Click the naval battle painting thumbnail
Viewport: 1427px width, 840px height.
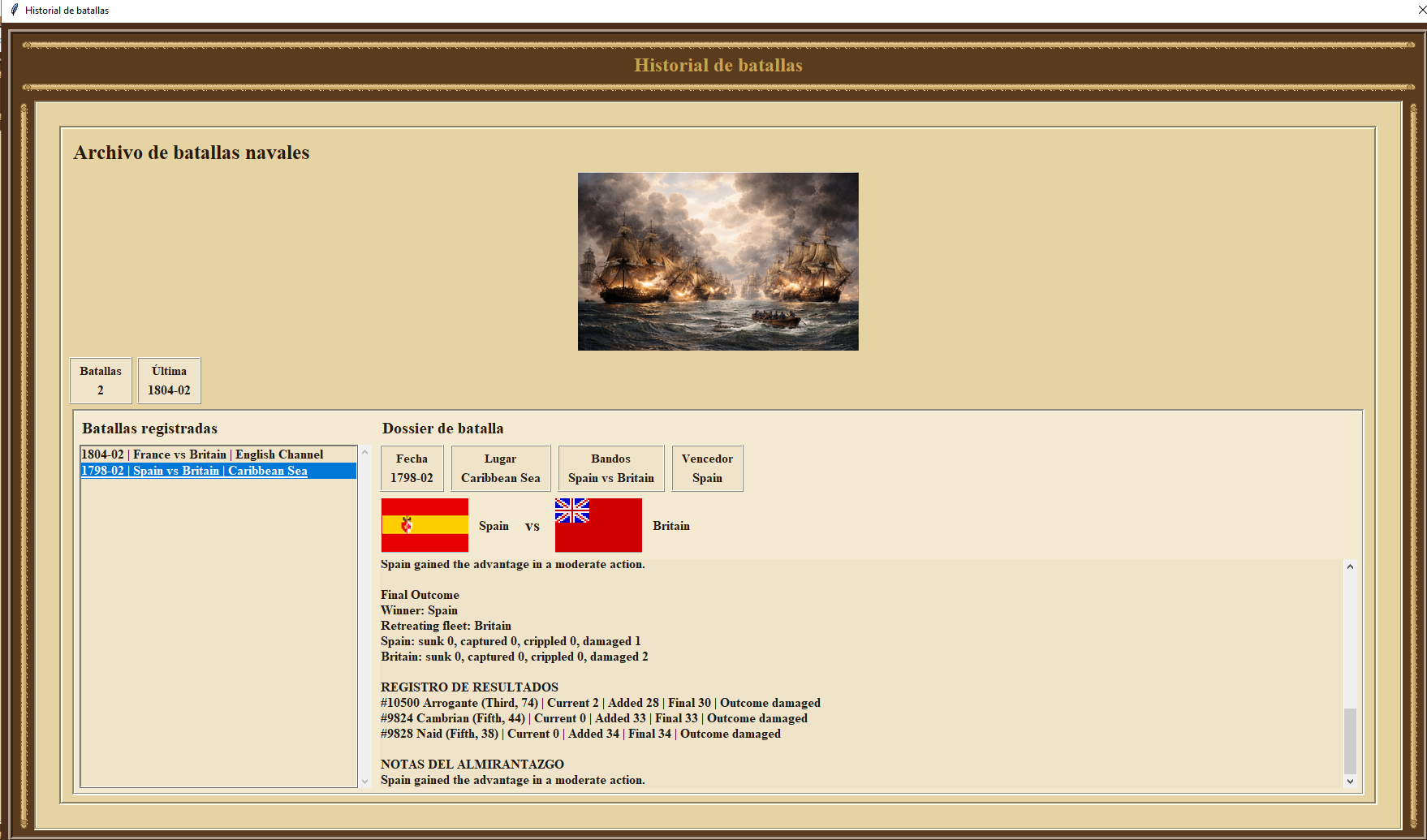pos(718,261)
